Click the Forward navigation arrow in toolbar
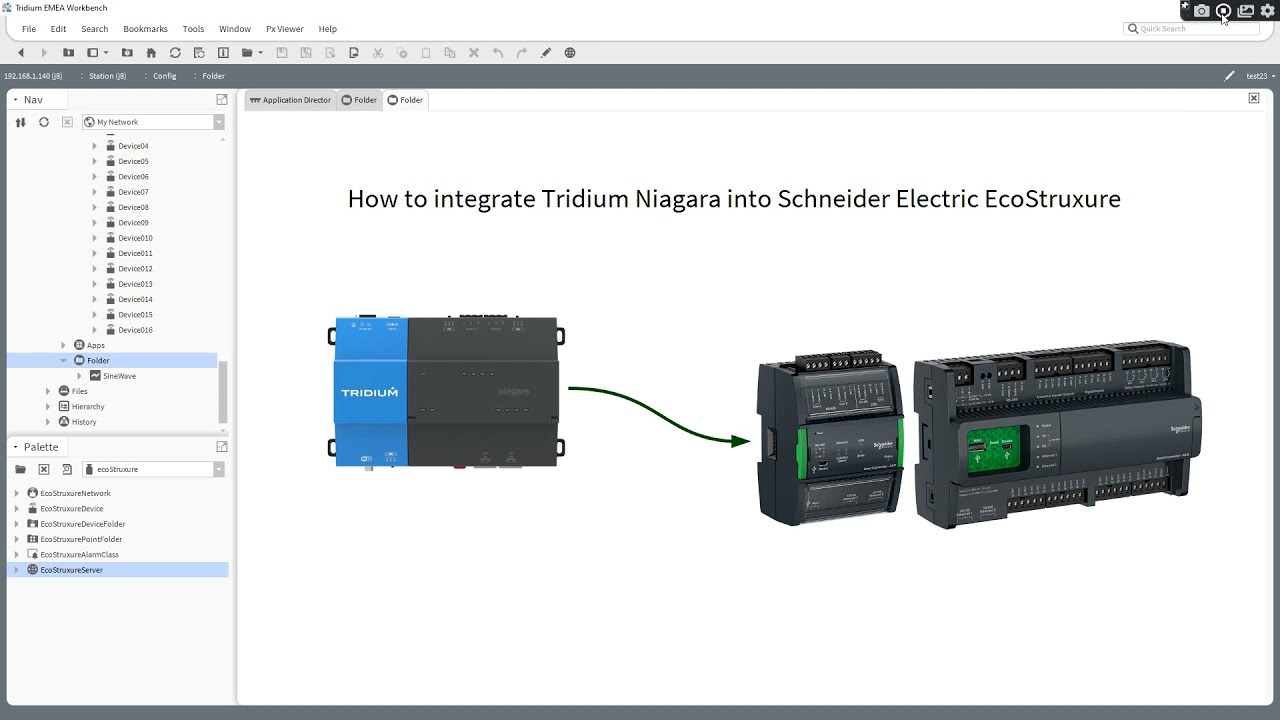Image resolution: width=1280 pixels, height=720 pixels. [x=43, y=53]
